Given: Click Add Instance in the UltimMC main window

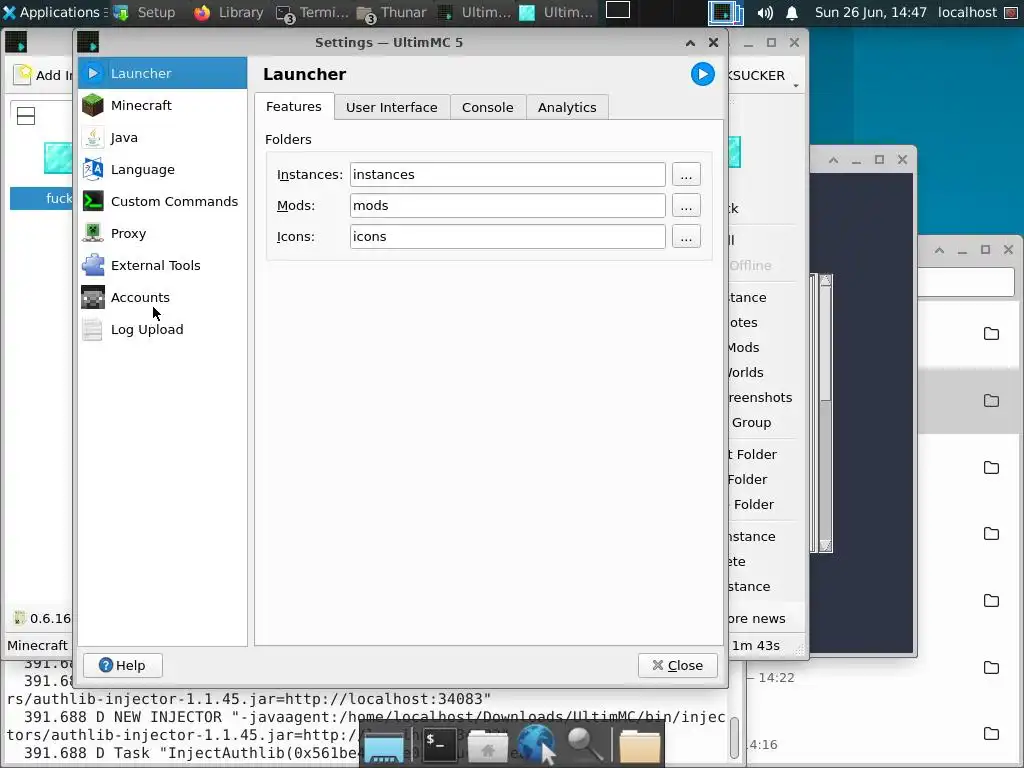Looking at the screenshot, I should (x=44, y=75).
